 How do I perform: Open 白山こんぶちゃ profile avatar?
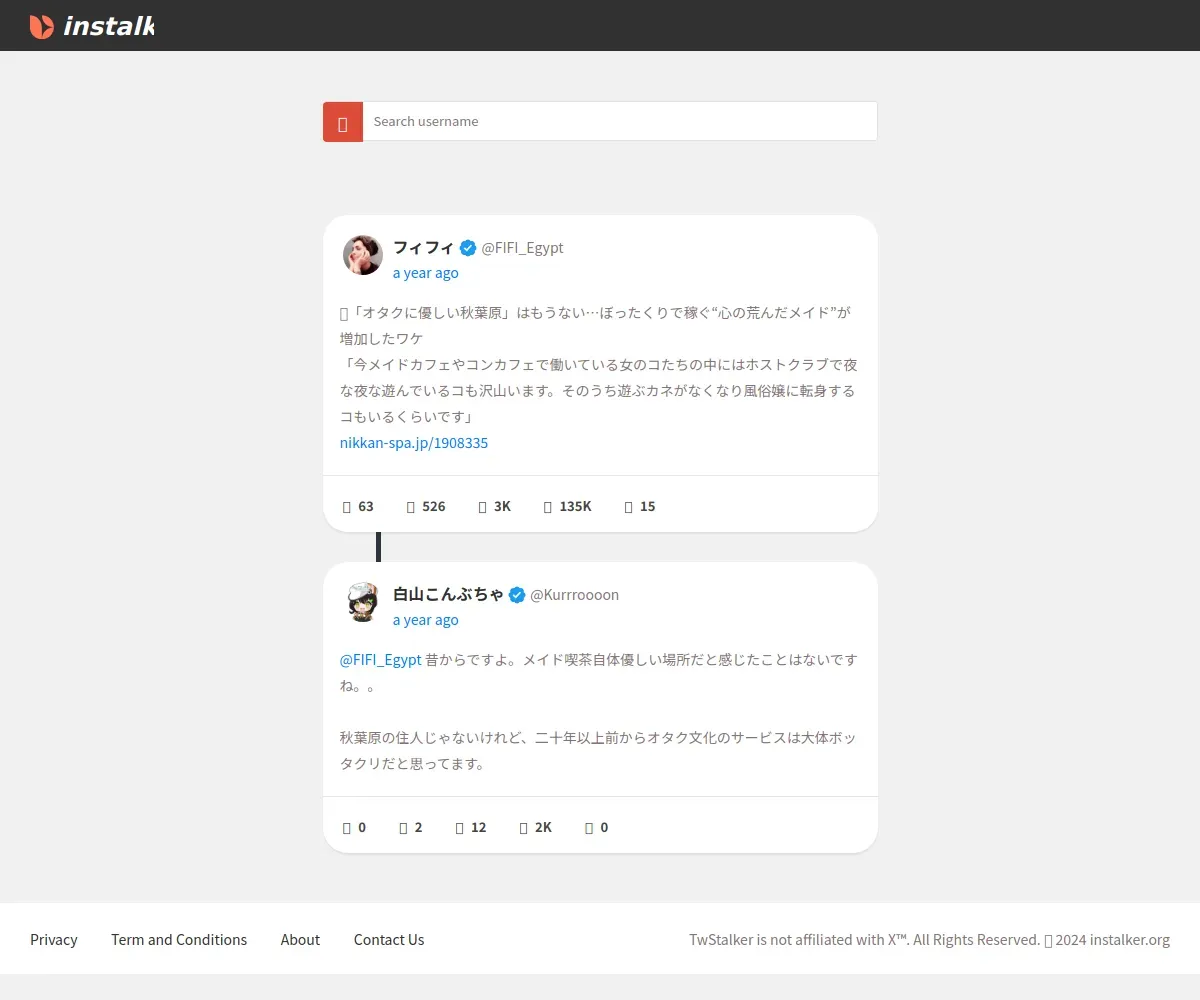(363, 602)
